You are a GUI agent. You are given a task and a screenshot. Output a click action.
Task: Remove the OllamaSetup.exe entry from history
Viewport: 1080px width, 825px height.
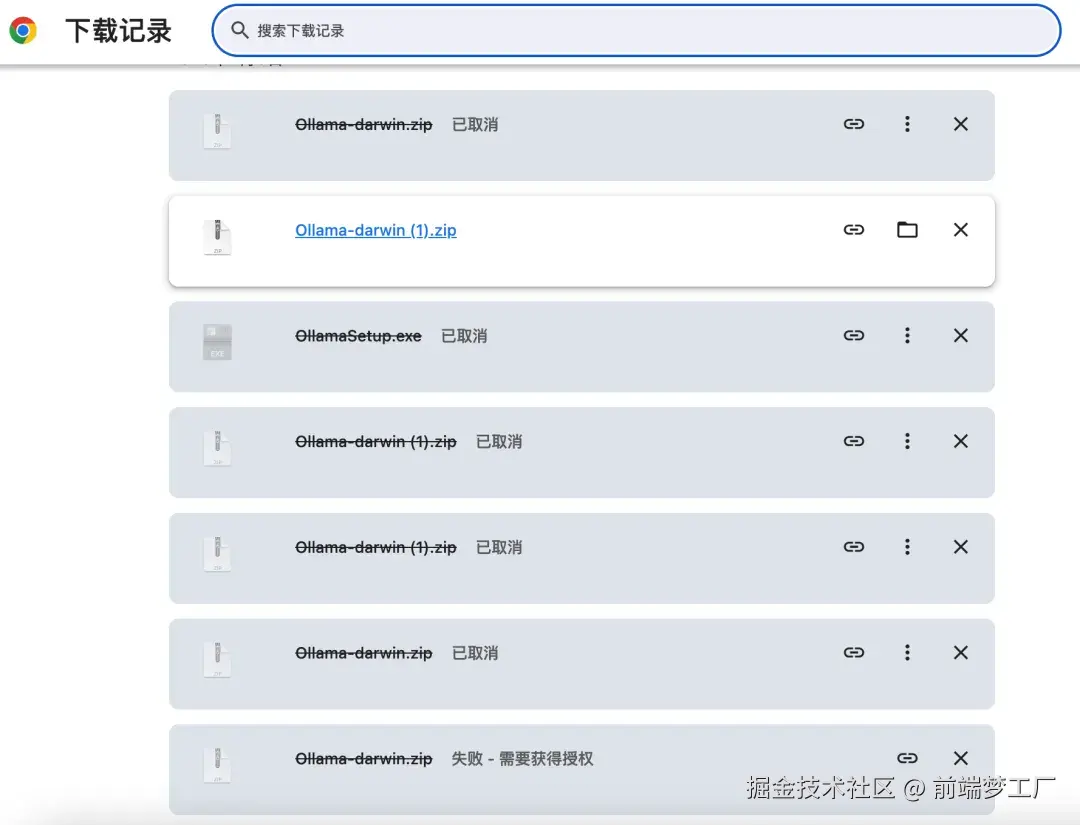960,335
